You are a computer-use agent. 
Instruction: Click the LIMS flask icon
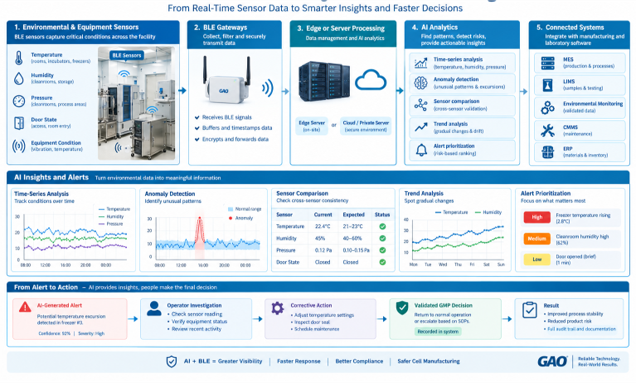(x=548, y=85)
